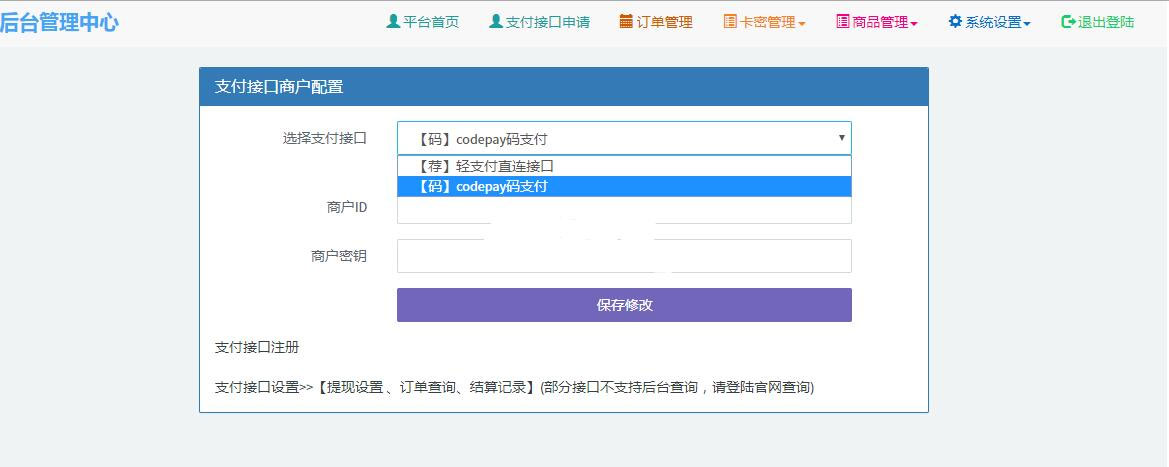Expand the 系统设置 dropdown menu
The width and height of the screenshot is (1169, 467).
[x=989, y=22]
